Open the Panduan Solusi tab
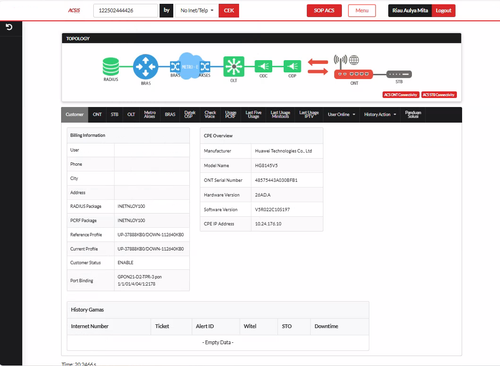 (413, 114)
